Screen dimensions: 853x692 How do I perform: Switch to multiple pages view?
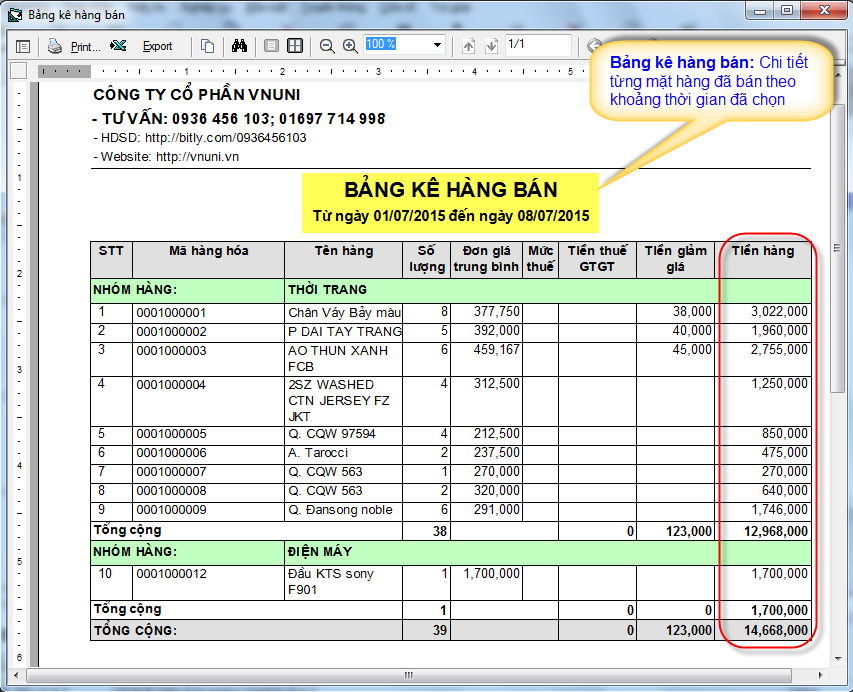coord(295,46)
